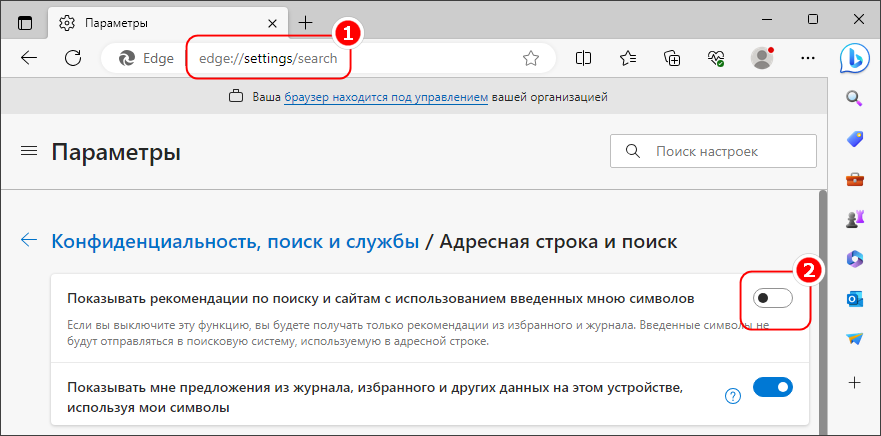Select the Параметры tab
The width and height of the screenshot is (881, 436).
[169, 24]
